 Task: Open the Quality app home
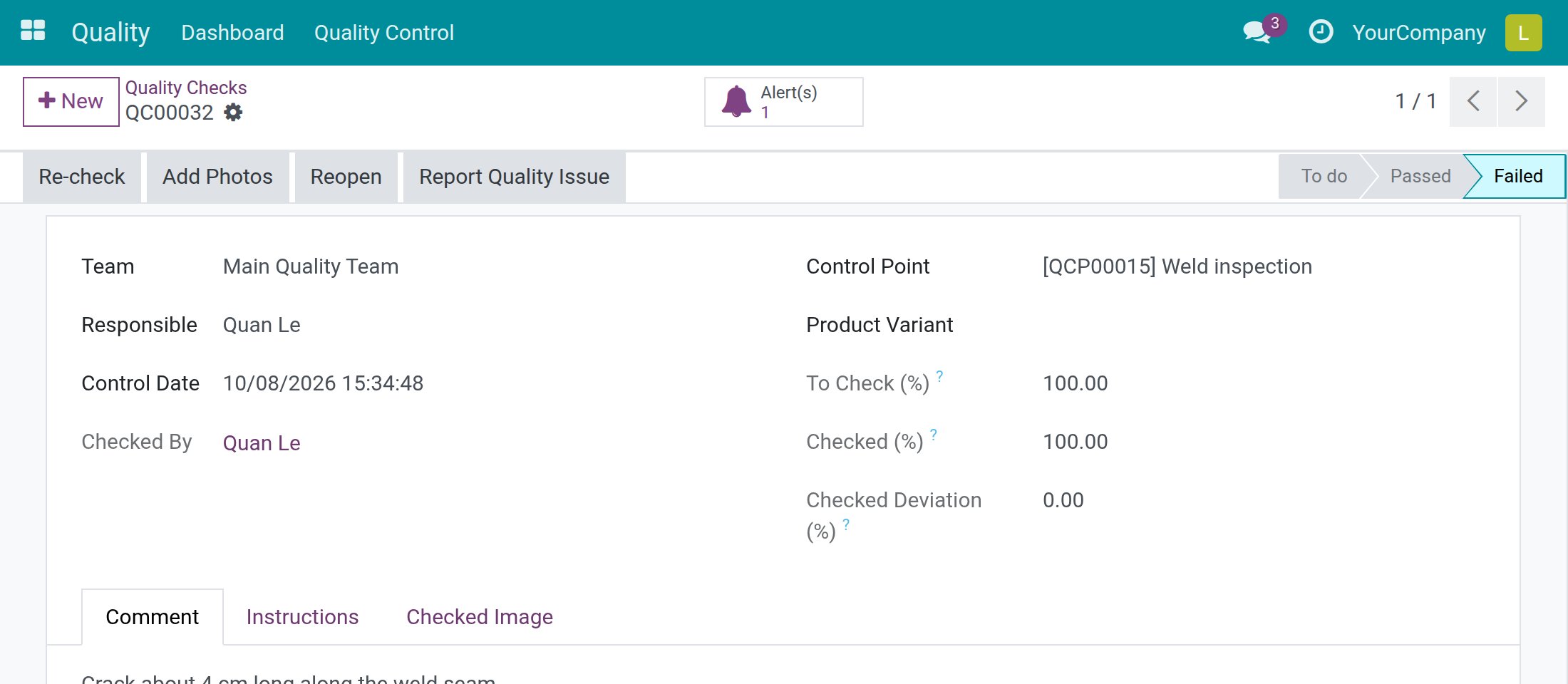(110, 32)
